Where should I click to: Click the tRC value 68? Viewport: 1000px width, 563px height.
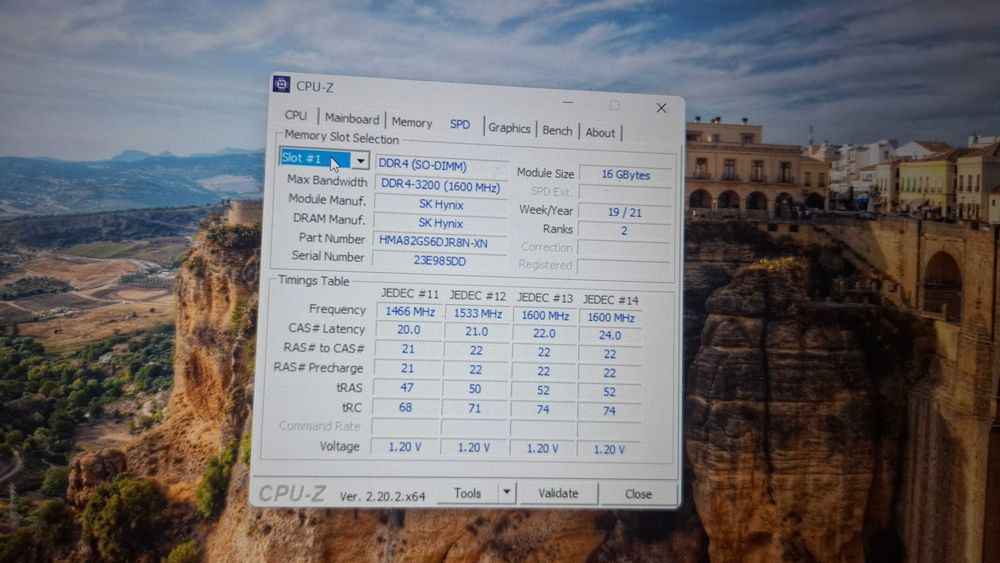(x=406, y=407)
